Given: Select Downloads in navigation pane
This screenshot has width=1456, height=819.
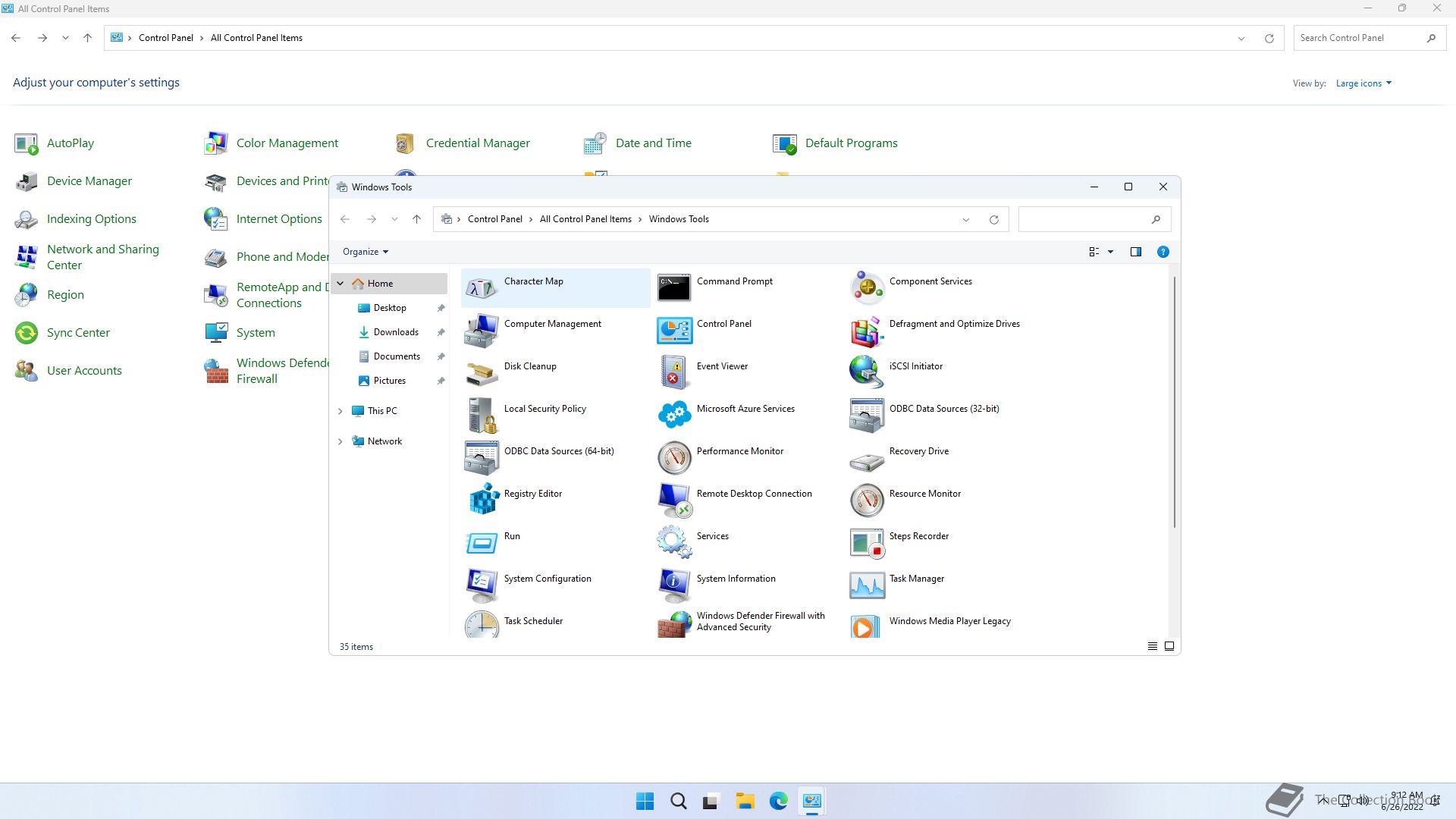Looking at the screenshot, I should point(395,332).
